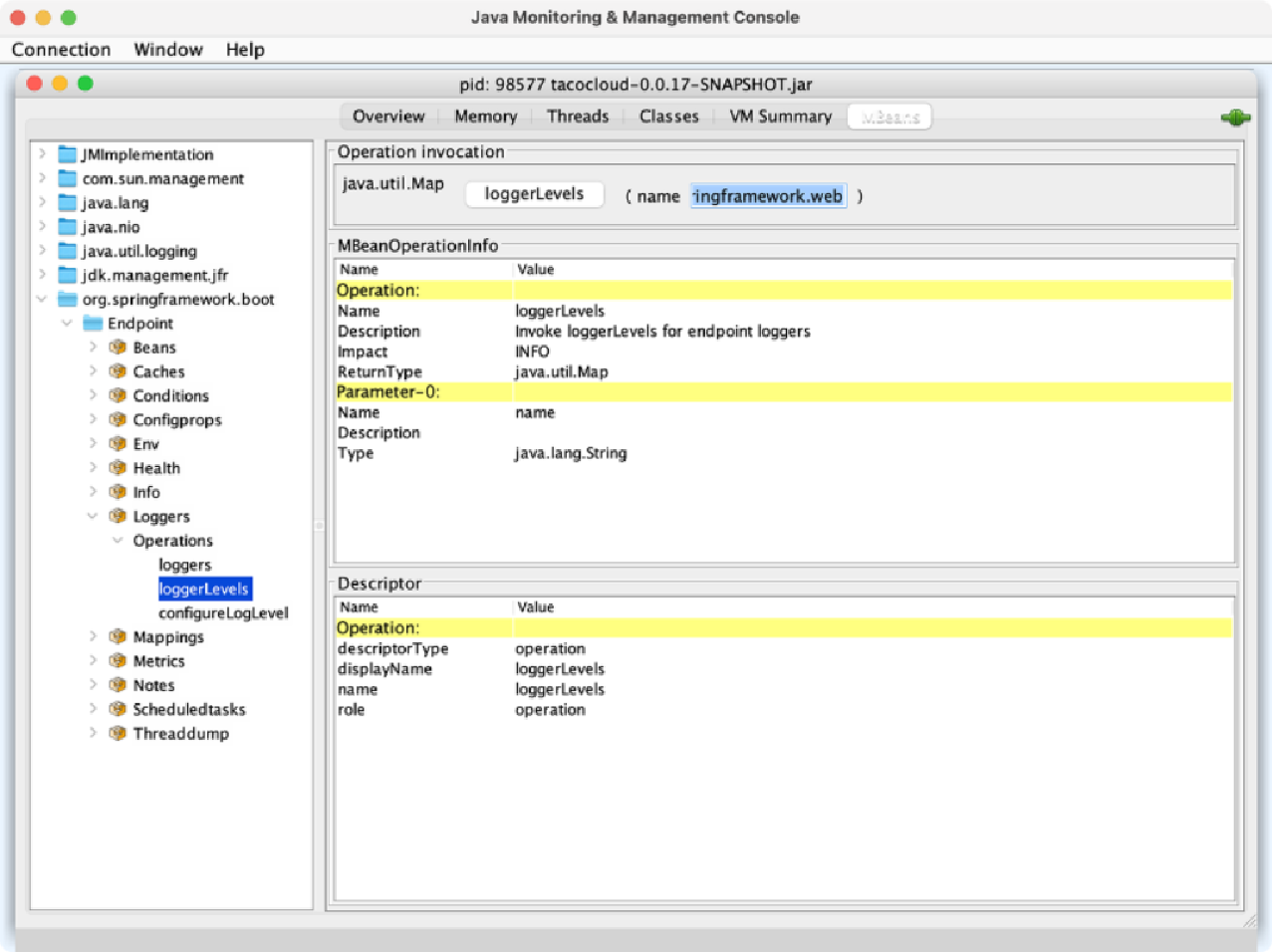The width and height of the screenshot is (1272, 952).
Task: Select the configureLogLevel operation
Action: click(x=223, y=612)
